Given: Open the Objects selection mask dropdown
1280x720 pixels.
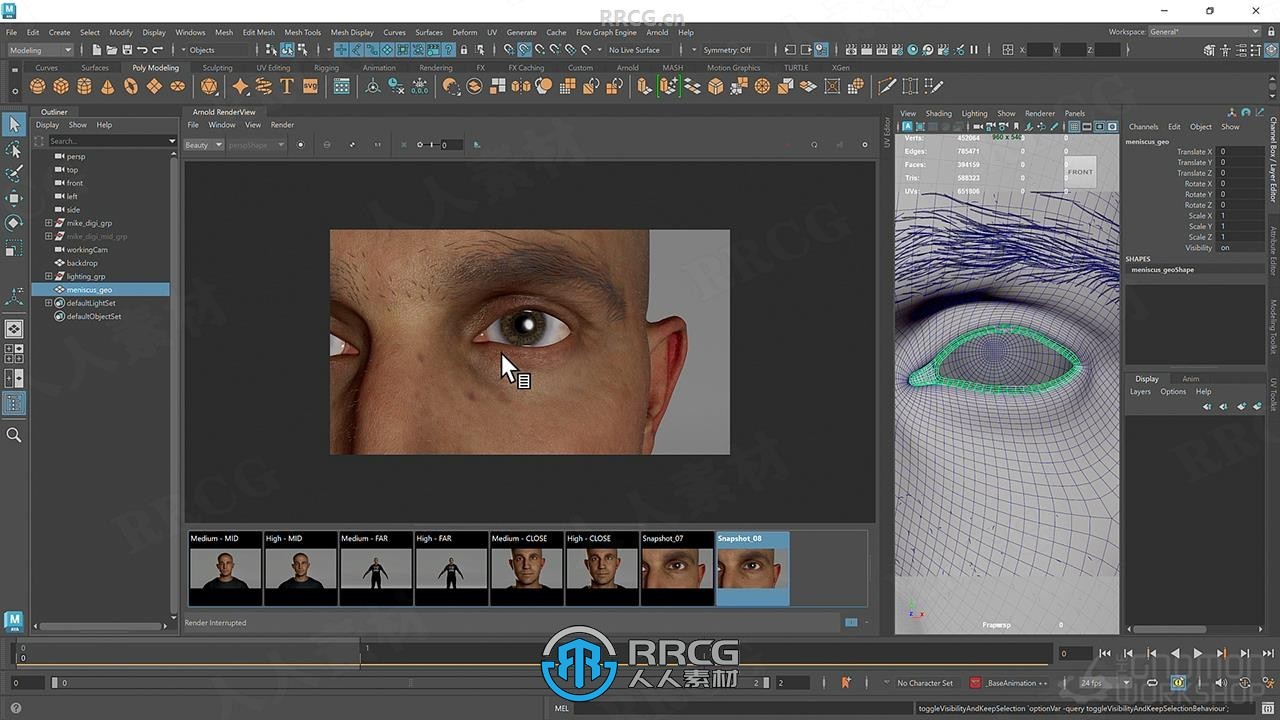Looking at the screenshot, I should 215,50.
